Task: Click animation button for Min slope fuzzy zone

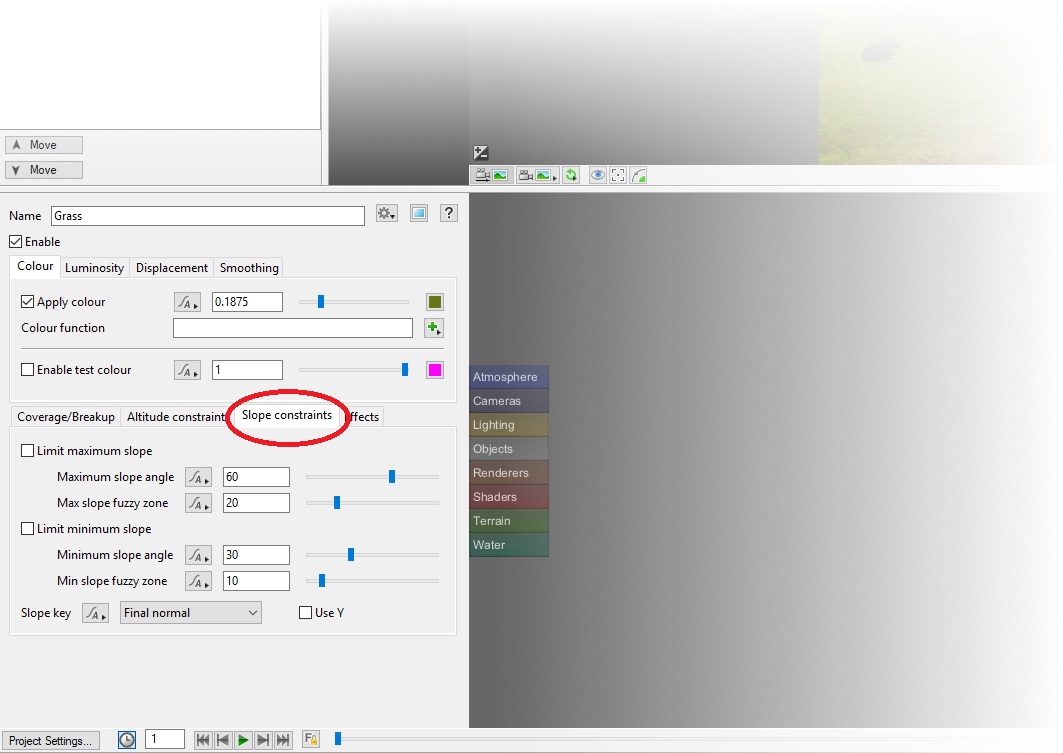Action: tap(198, 581)
